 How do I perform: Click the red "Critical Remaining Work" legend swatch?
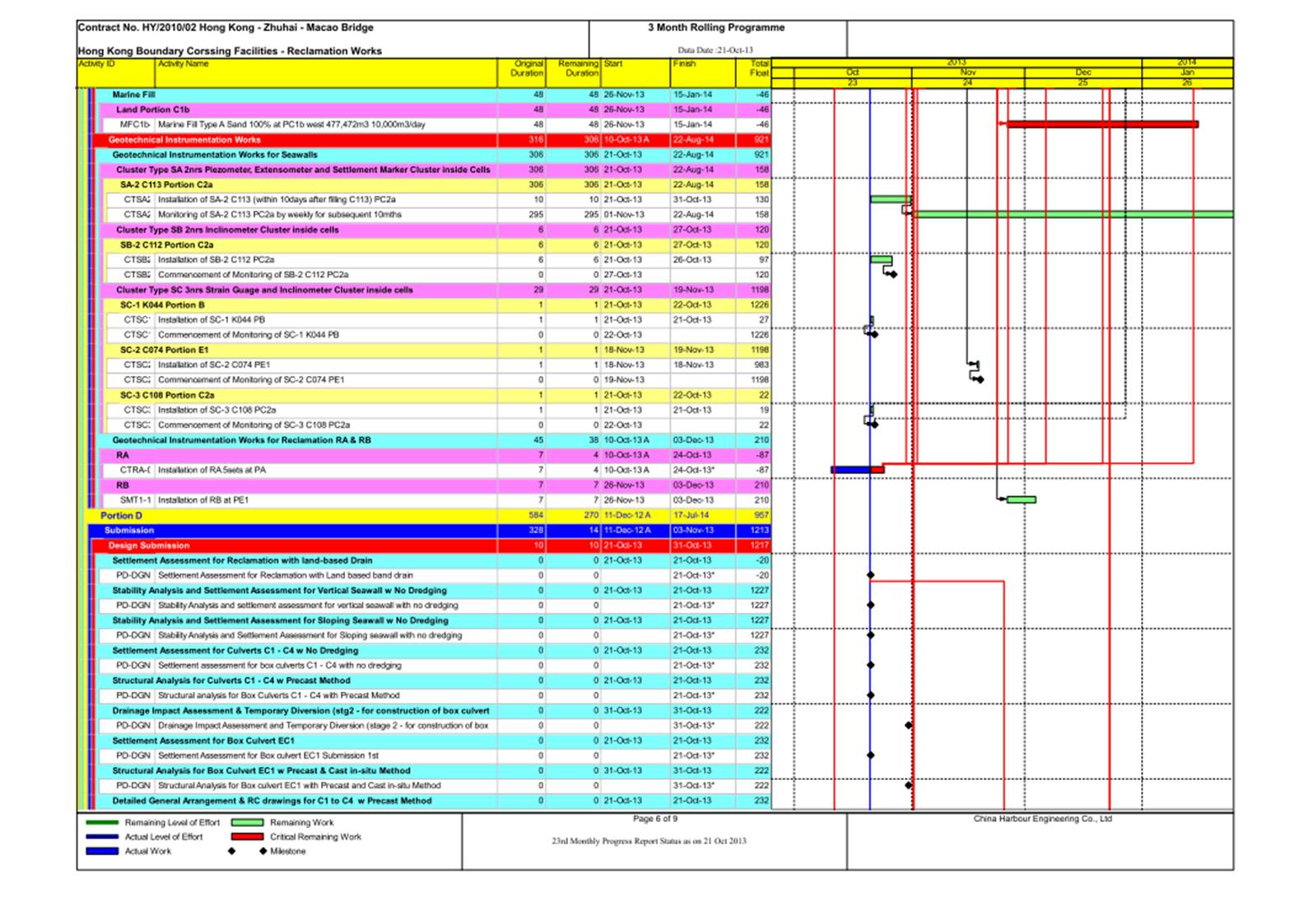(x=247, y=837)
